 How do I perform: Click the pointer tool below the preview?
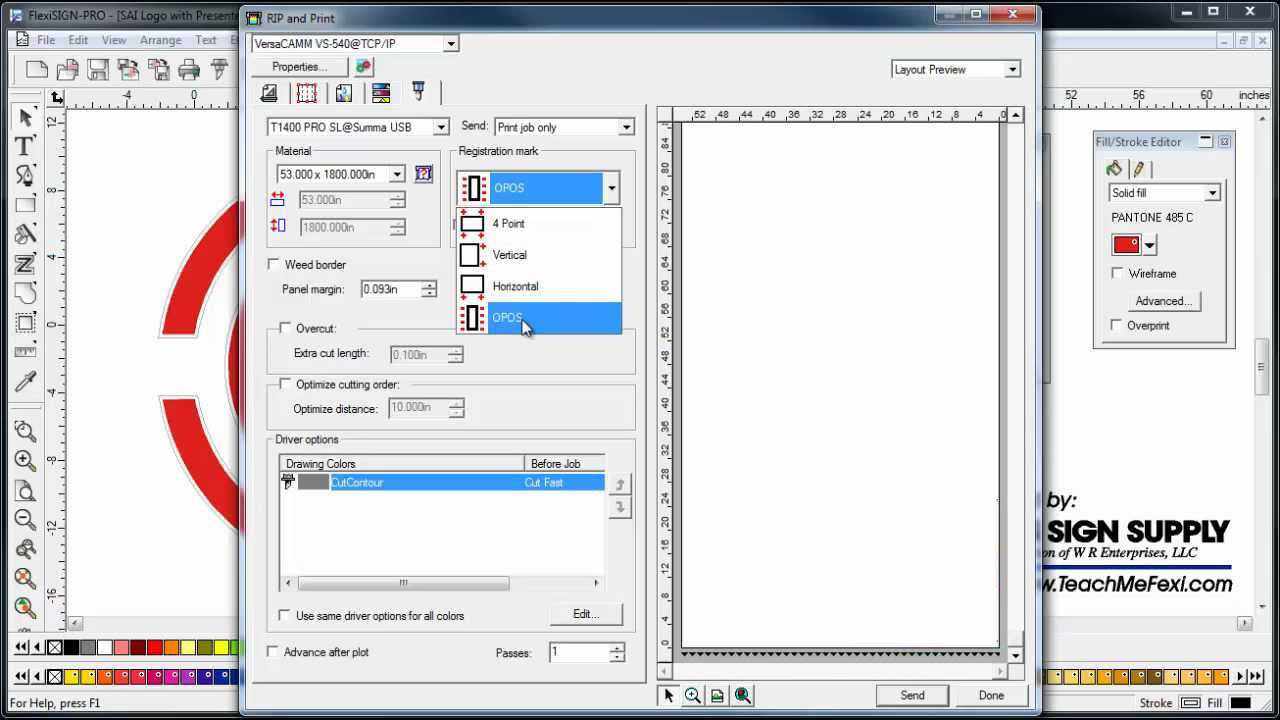pyautogui.click(x=669, y=695)
